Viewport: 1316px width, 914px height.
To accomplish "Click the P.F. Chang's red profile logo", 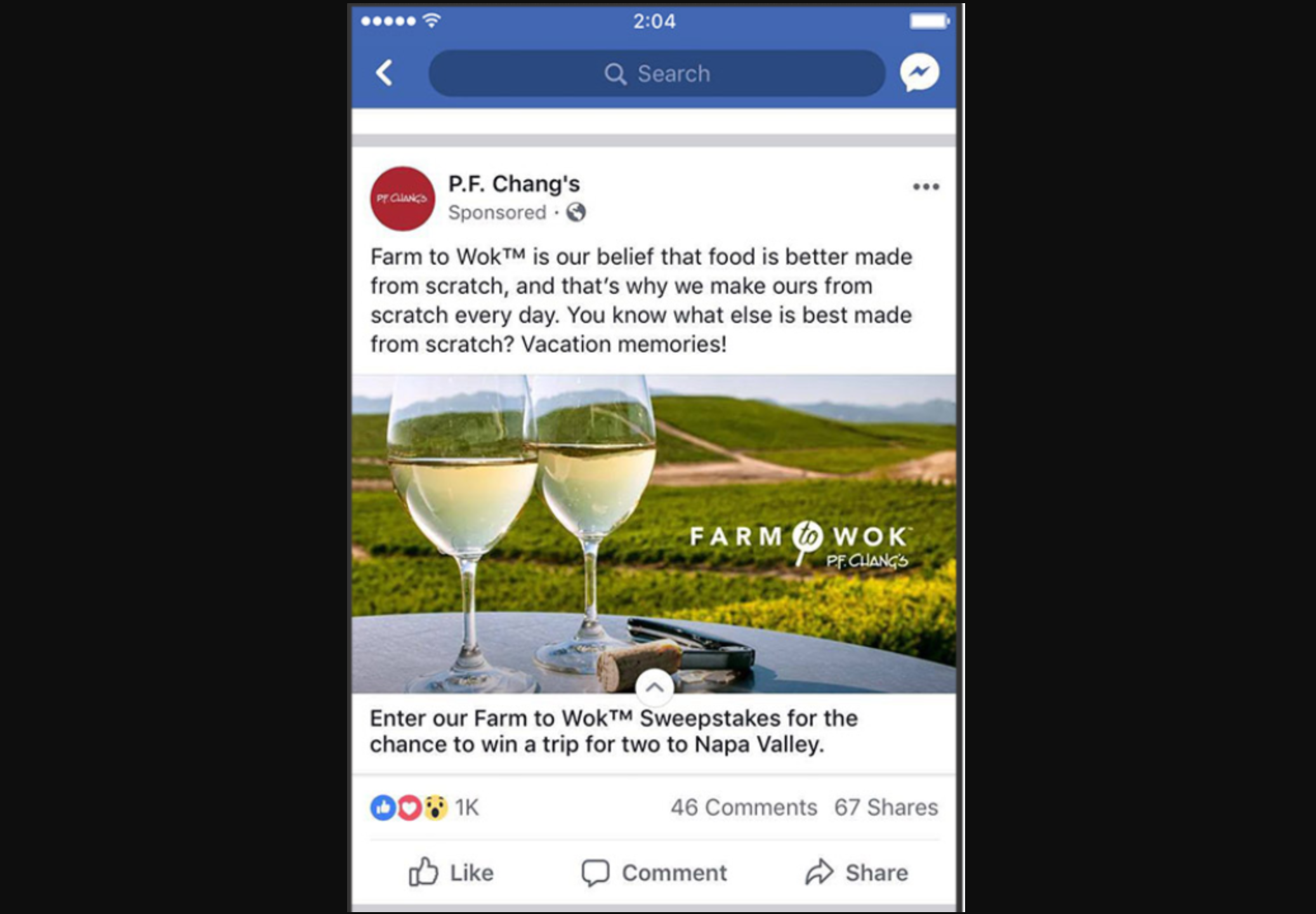I will tap(402, 199).
